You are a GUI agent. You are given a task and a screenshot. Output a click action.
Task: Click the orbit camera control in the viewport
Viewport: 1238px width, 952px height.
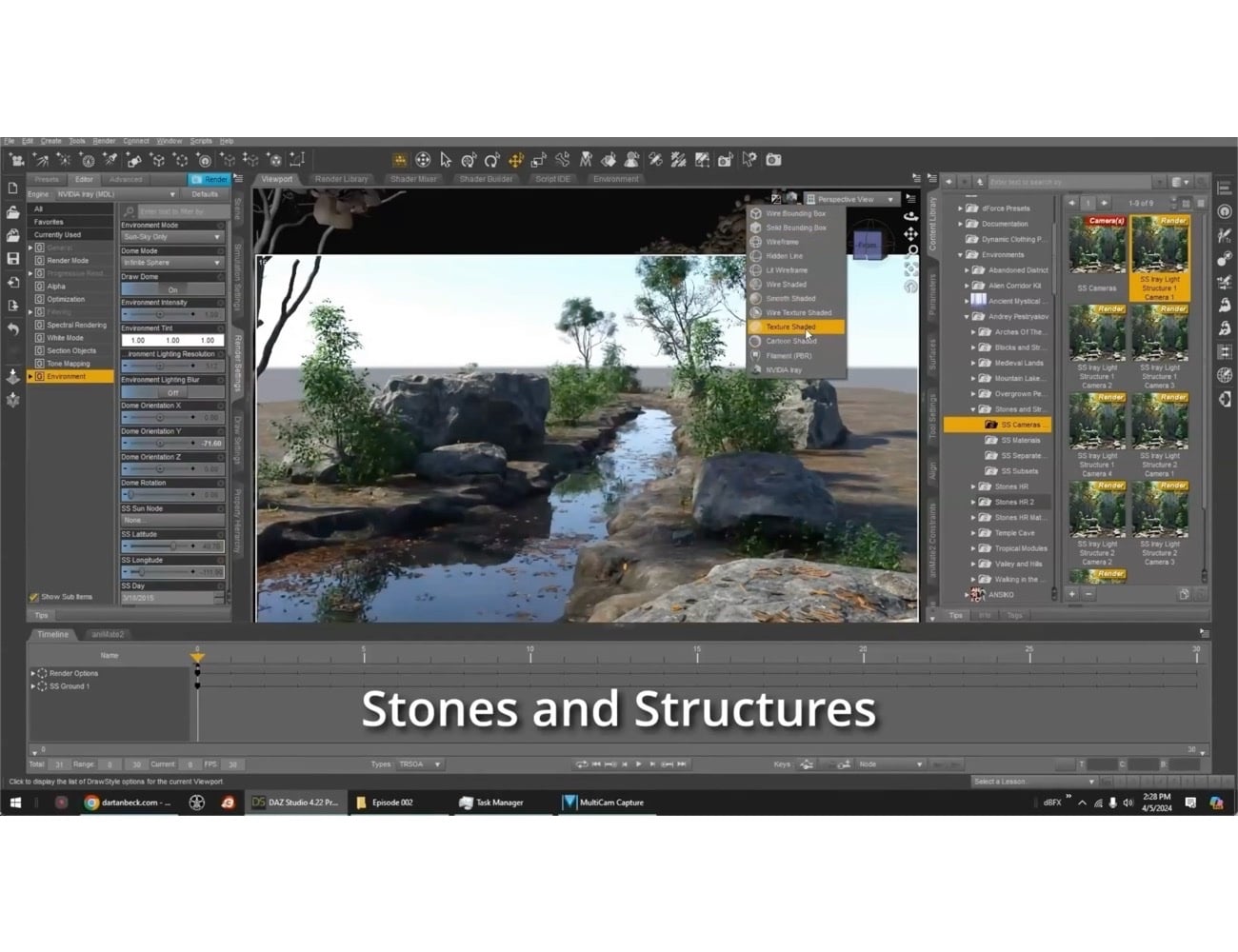tap(911, 216)
